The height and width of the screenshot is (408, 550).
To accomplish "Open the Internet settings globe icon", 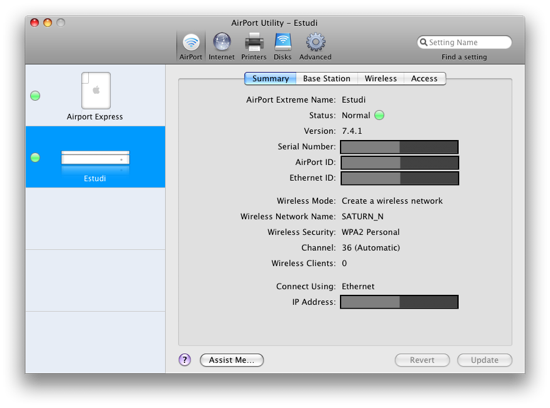I will pyautogui.click(x=222, y=42).
